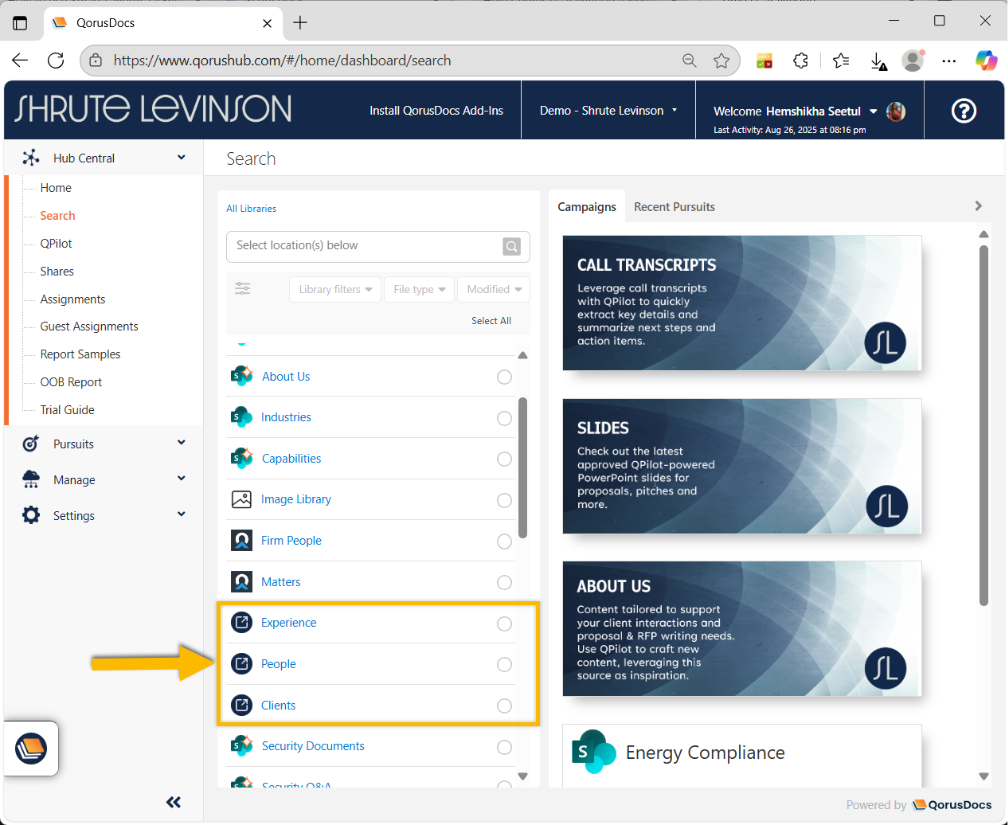Click the search magnifier in location field

pos(511,247)
